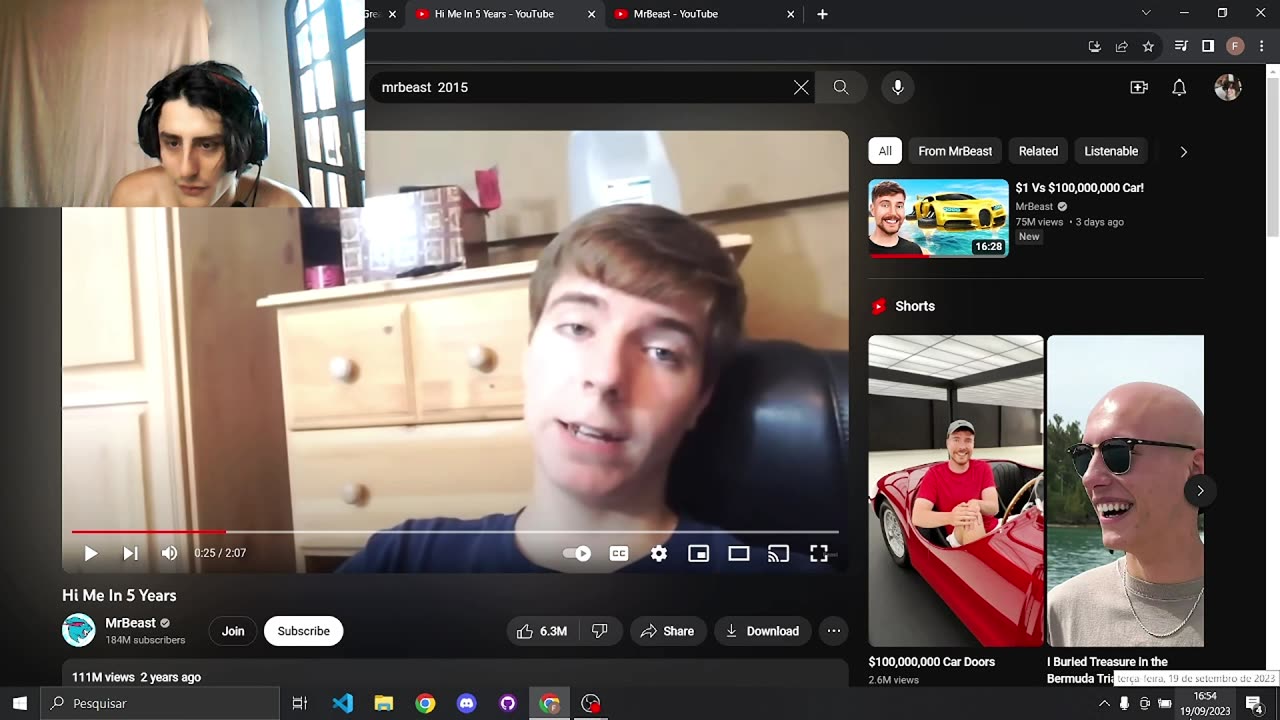The height and width of the screenshot is (720, 1280).
Task: Click the Download button
Action: pos(762,631)
